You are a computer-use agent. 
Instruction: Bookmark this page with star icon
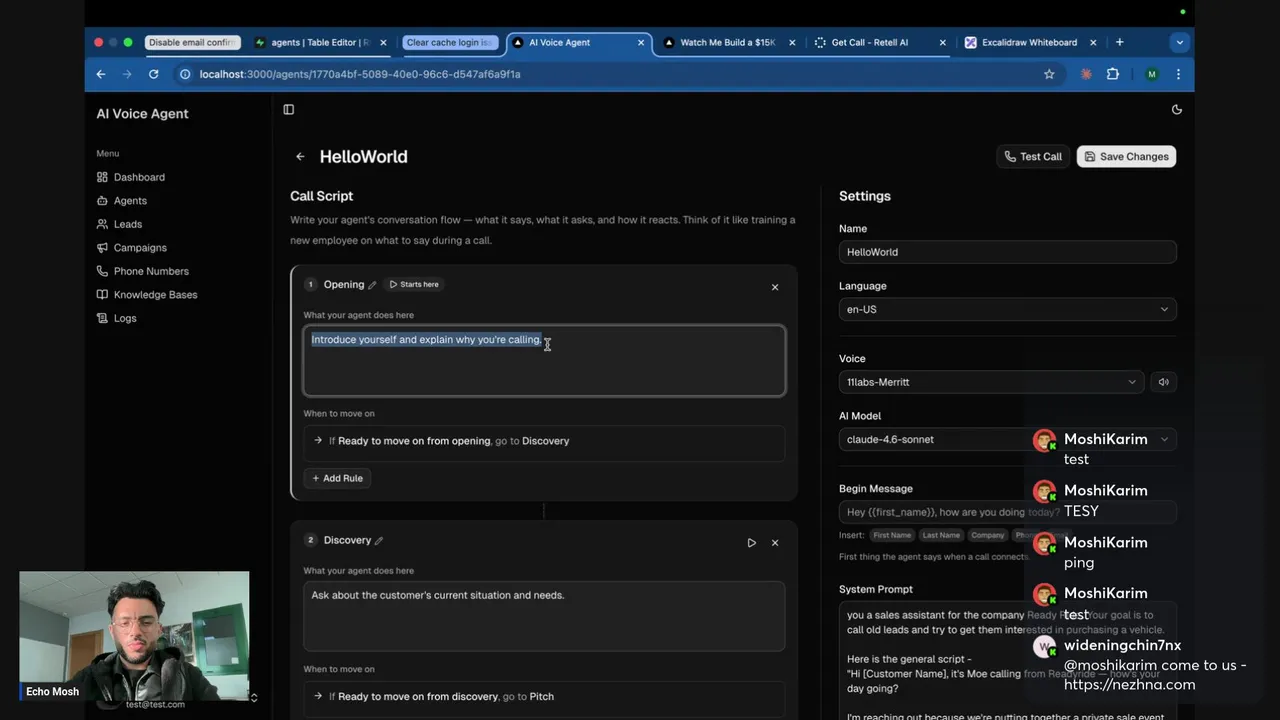(1049, 74)
